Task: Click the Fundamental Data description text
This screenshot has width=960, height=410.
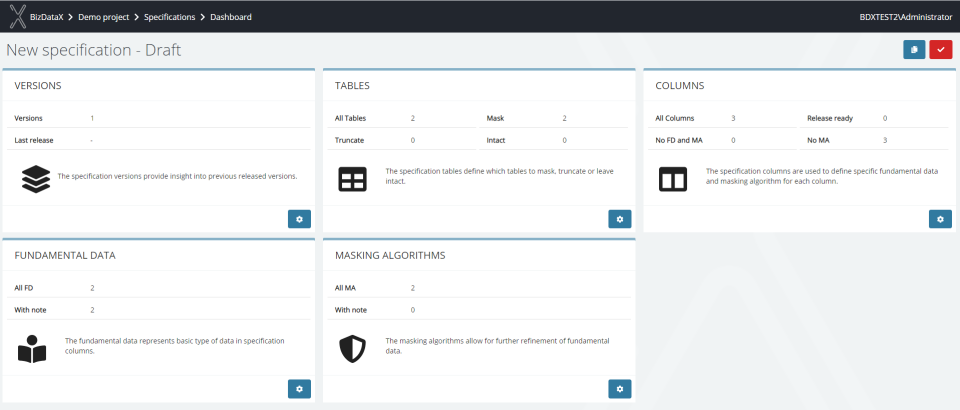Action: click(x=174, y=346)
